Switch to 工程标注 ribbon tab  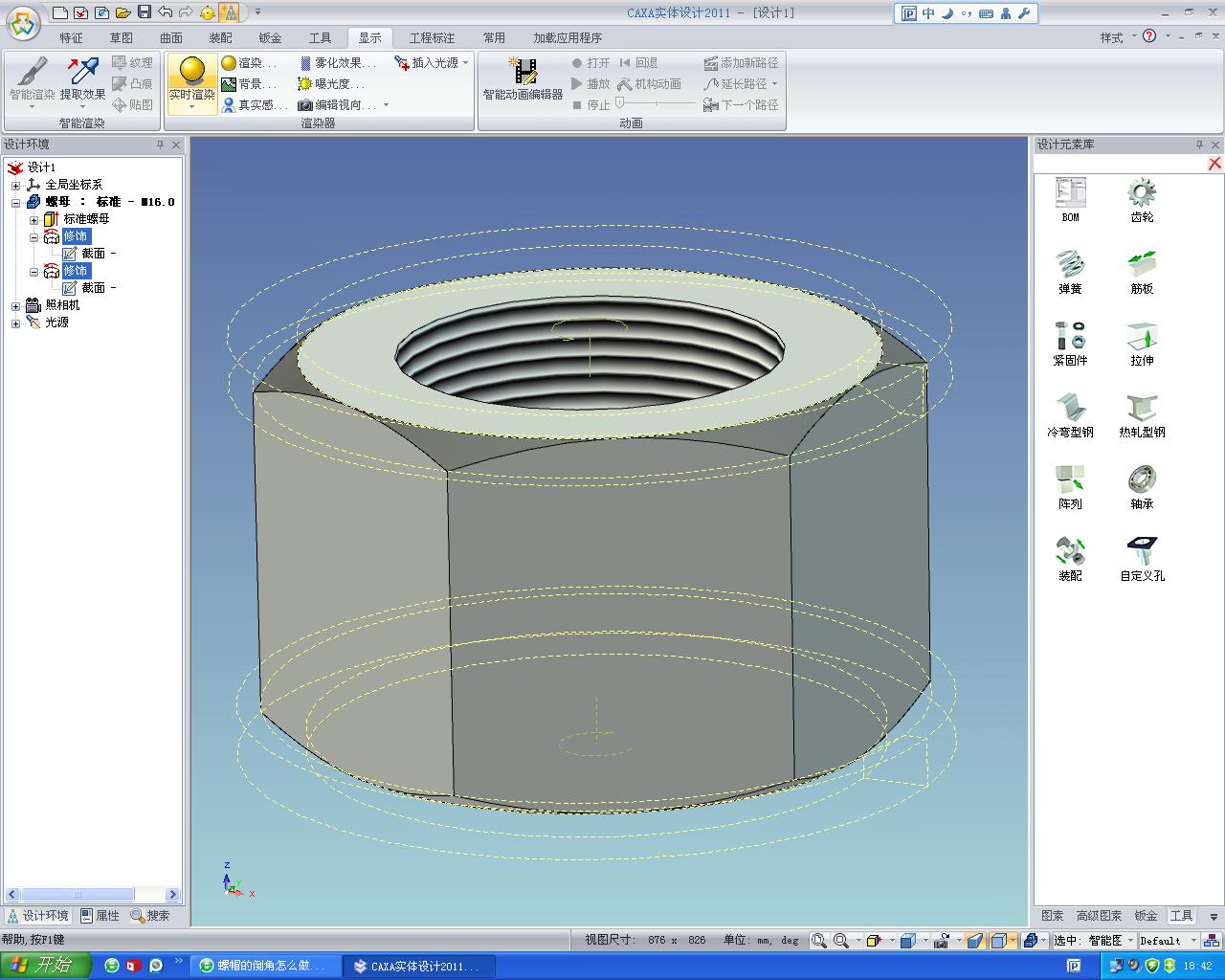[432, 37]
